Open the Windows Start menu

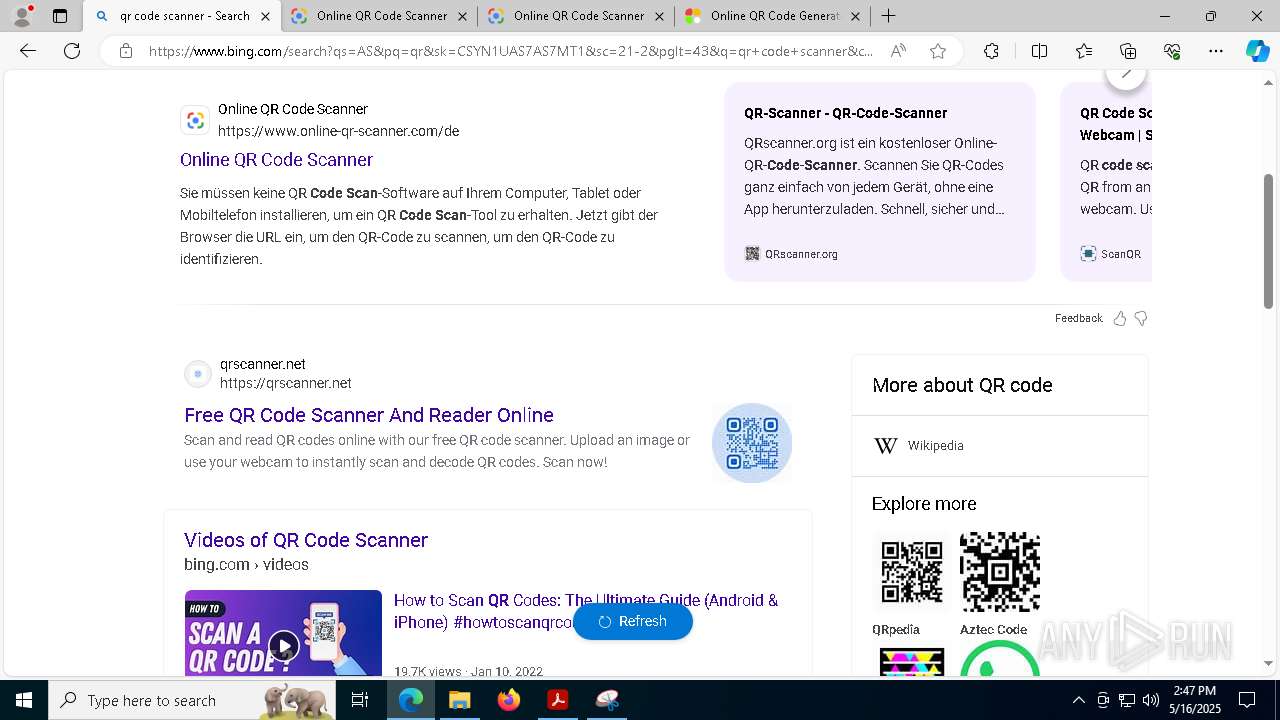24,700
